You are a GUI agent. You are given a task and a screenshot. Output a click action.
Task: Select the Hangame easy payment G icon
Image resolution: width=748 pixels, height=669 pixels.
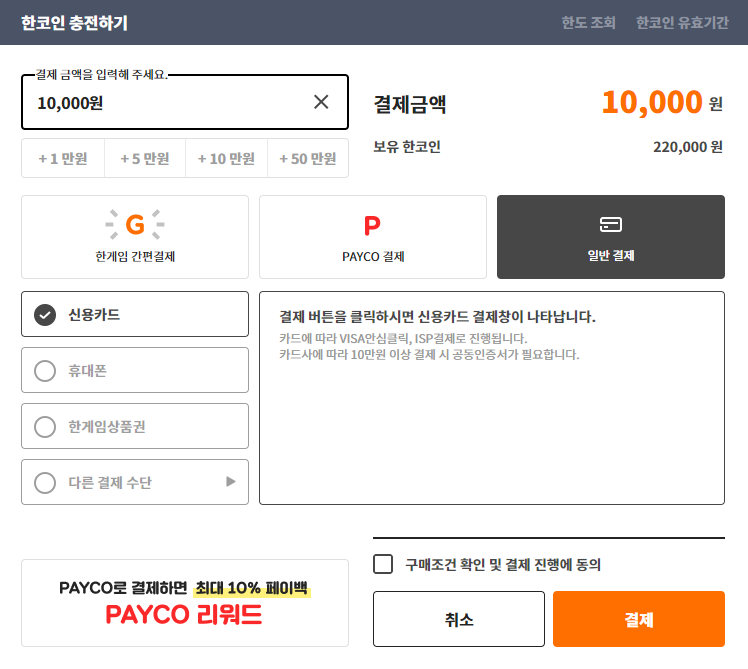coord(135,224)
